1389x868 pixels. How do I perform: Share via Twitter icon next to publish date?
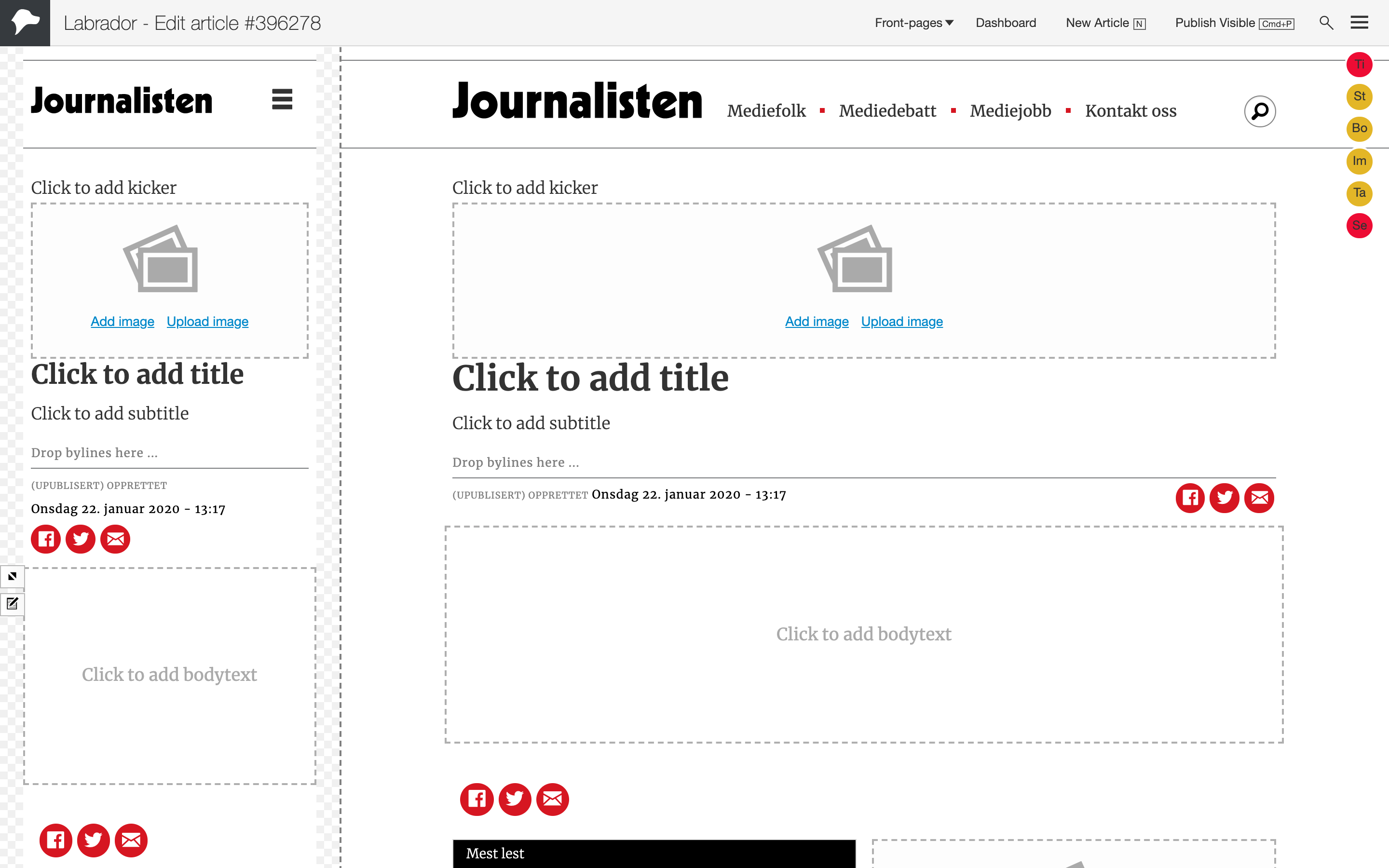(1224, 498)
